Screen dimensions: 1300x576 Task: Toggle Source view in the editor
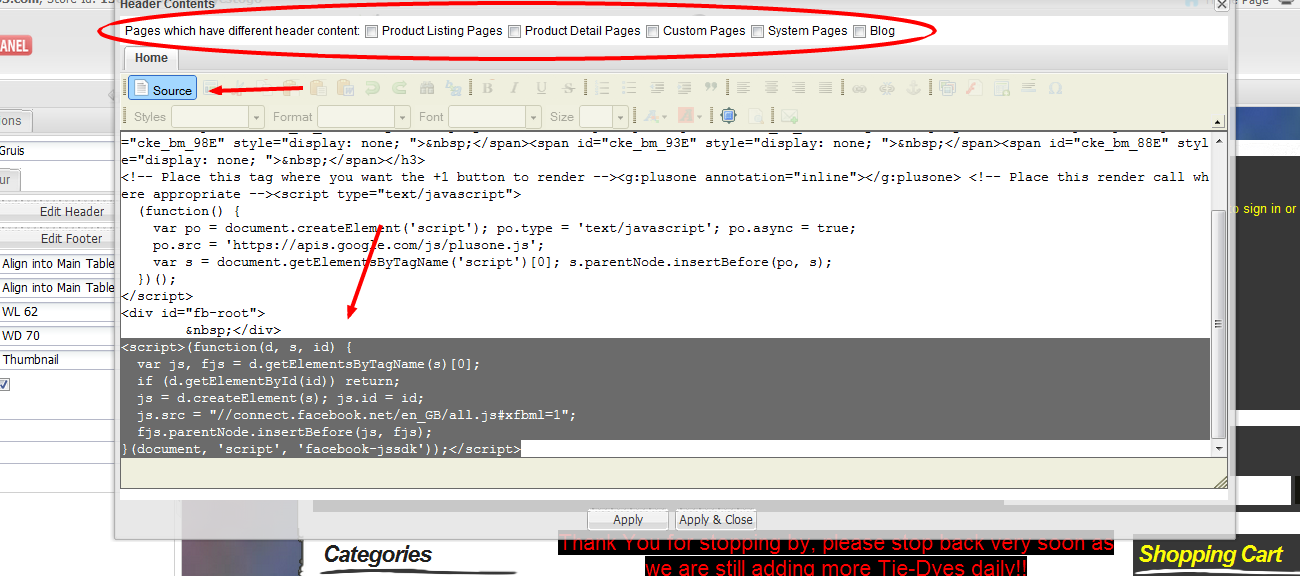[162, 89]
